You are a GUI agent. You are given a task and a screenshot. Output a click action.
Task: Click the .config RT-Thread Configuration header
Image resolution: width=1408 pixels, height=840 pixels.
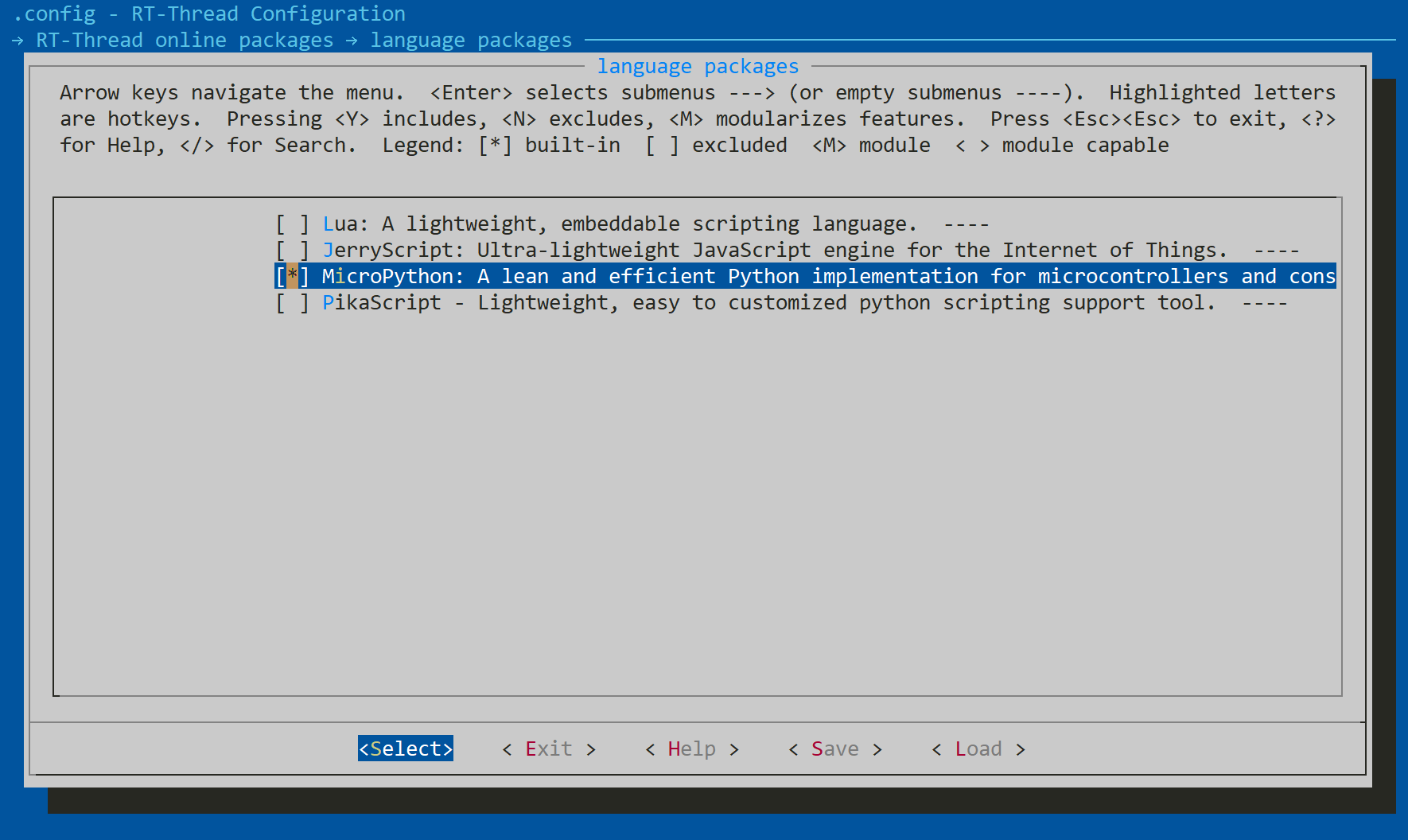tap(210, 14)
